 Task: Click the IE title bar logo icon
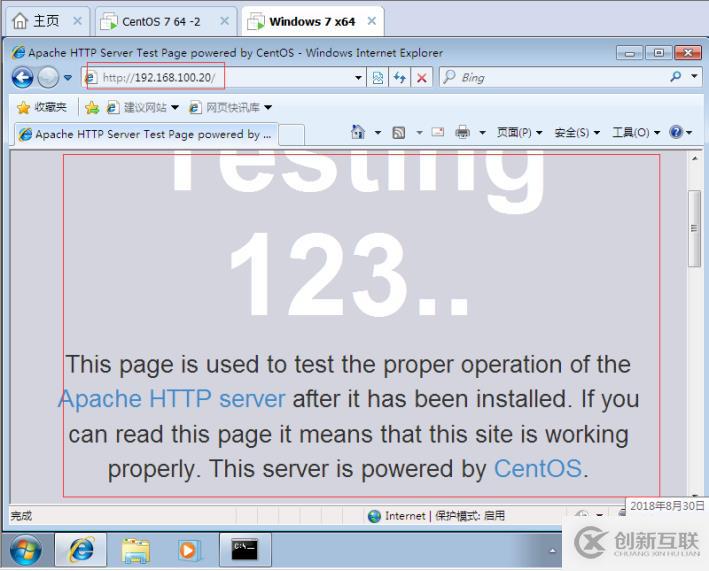click(19, 52)
